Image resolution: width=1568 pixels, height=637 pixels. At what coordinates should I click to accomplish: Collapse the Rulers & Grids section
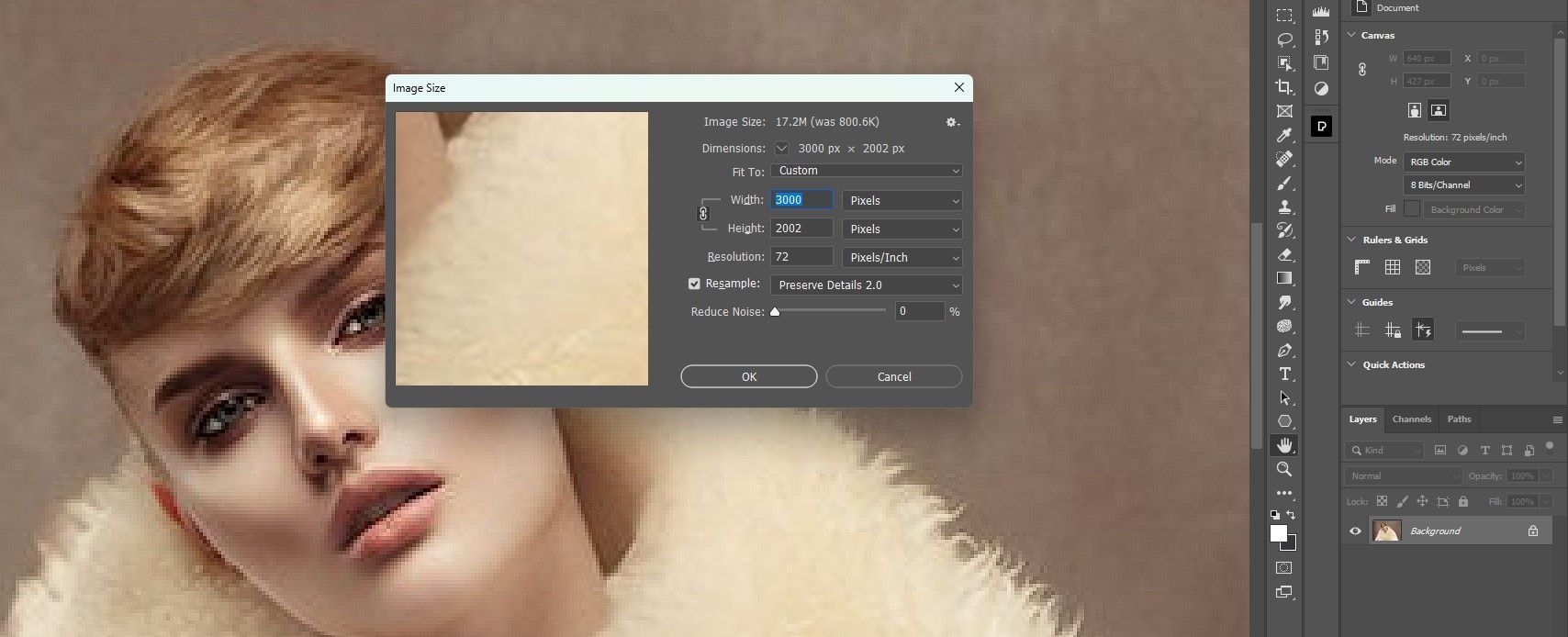coord(1351,240)
